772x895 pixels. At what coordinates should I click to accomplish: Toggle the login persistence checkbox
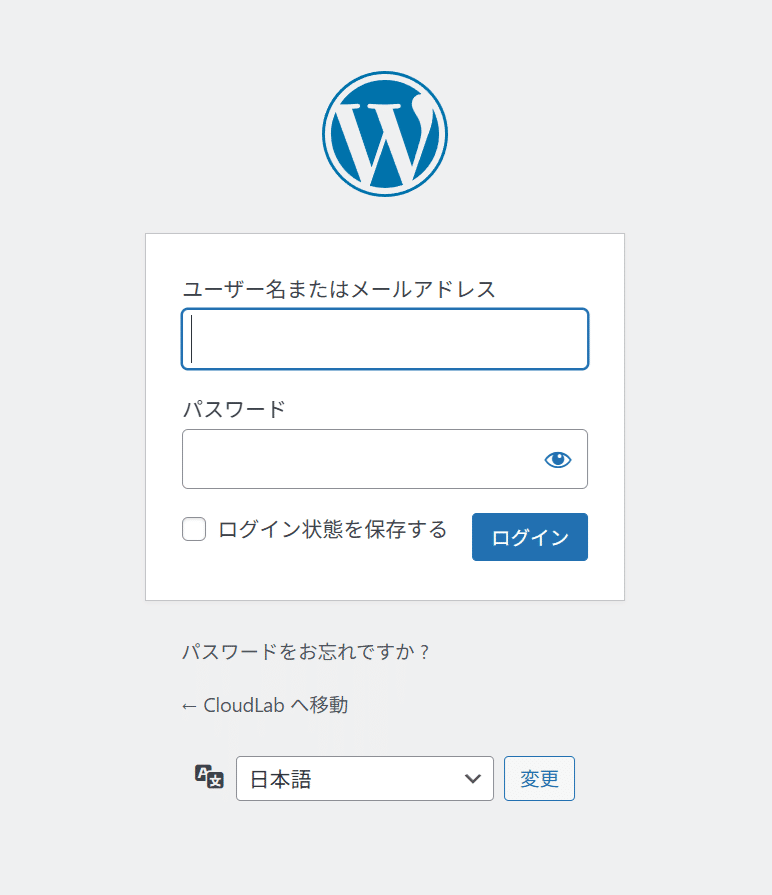[194, 528]
